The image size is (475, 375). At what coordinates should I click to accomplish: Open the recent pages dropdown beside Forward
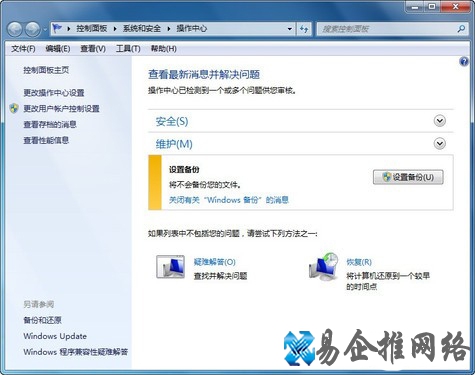pos(45,30)
